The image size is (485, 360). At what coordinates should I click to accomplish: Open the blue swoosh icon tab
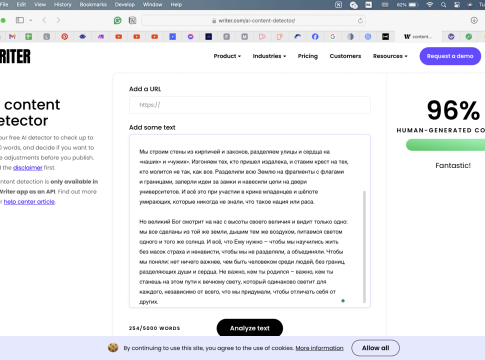pyautogui.click(x=297, y=37)
